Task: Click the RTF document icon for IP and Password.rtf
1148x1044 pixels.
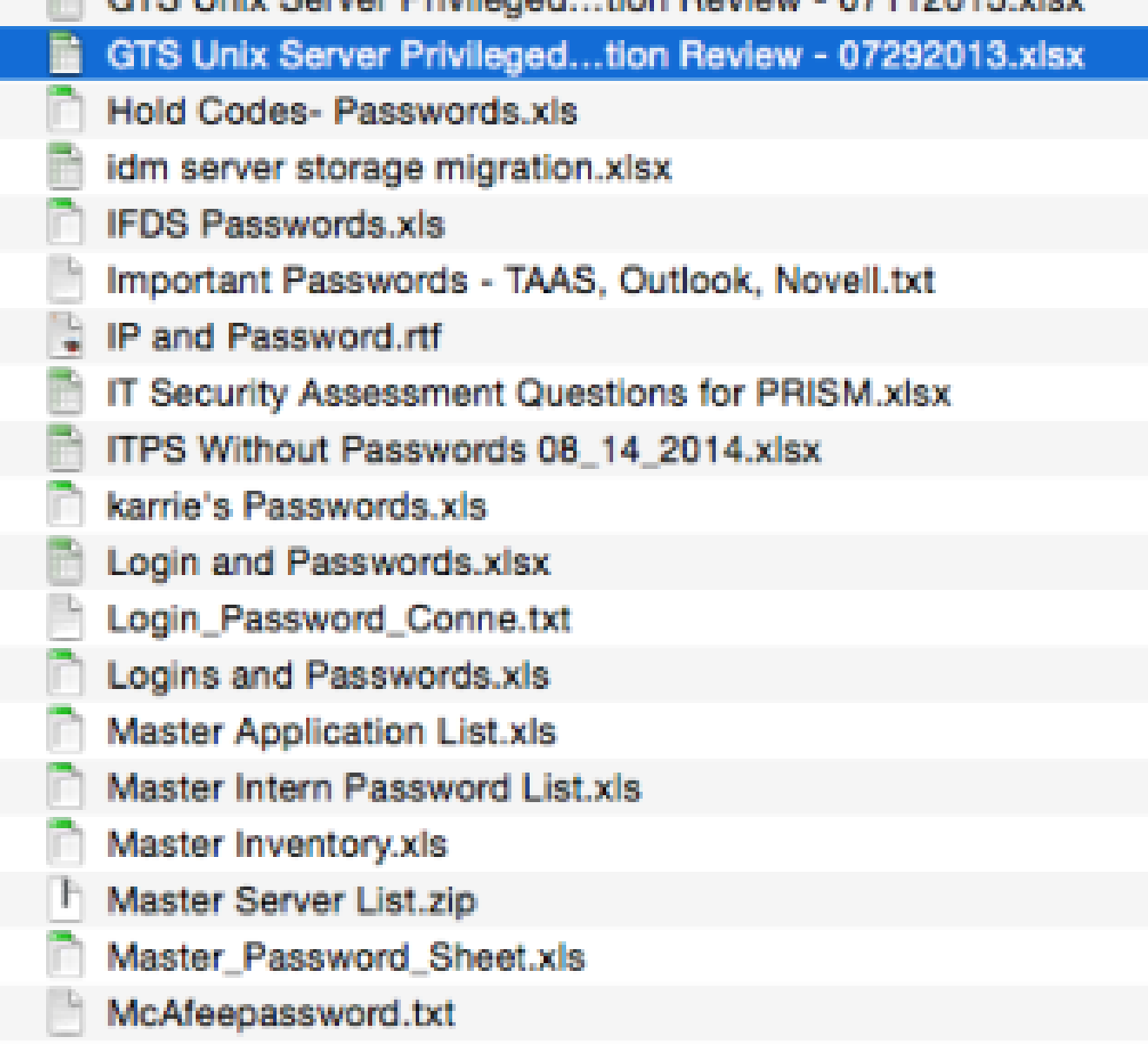Action: (x=65, y=336)
